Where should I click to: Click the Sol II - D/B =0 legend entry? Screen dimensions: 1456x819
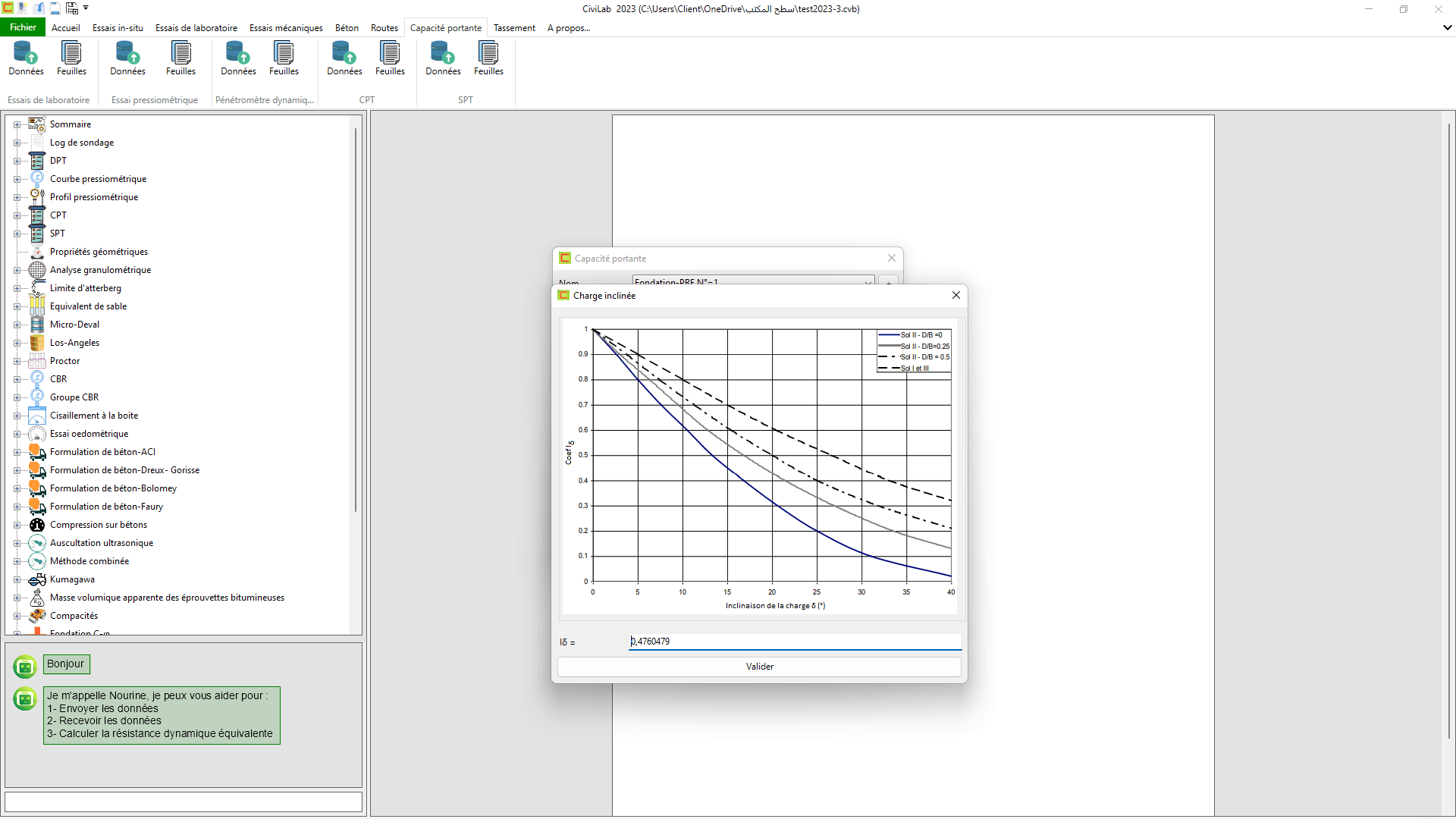(x=911, y=334)
